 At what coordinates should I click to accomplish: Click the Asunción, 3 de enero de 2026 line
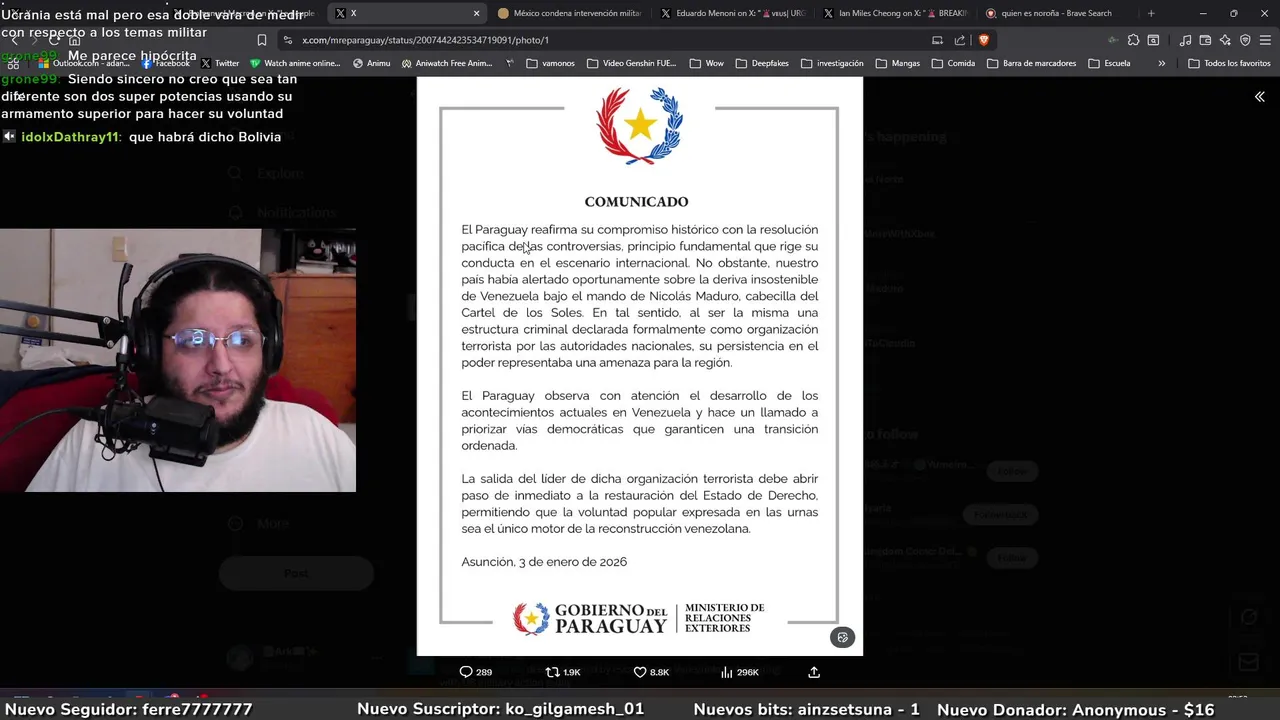click(544, 562)
